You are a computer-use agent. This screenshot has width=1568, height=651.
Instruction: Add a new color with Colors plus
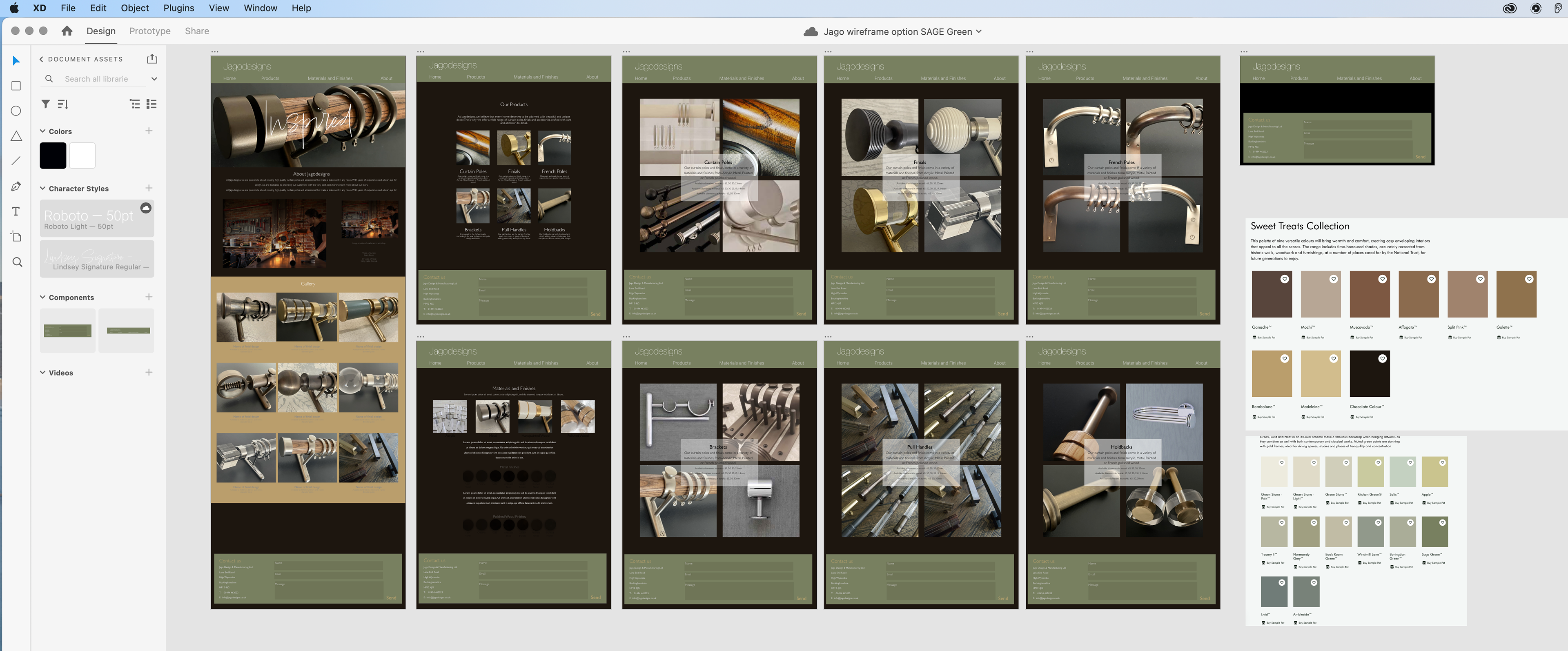tap(149, 131)
